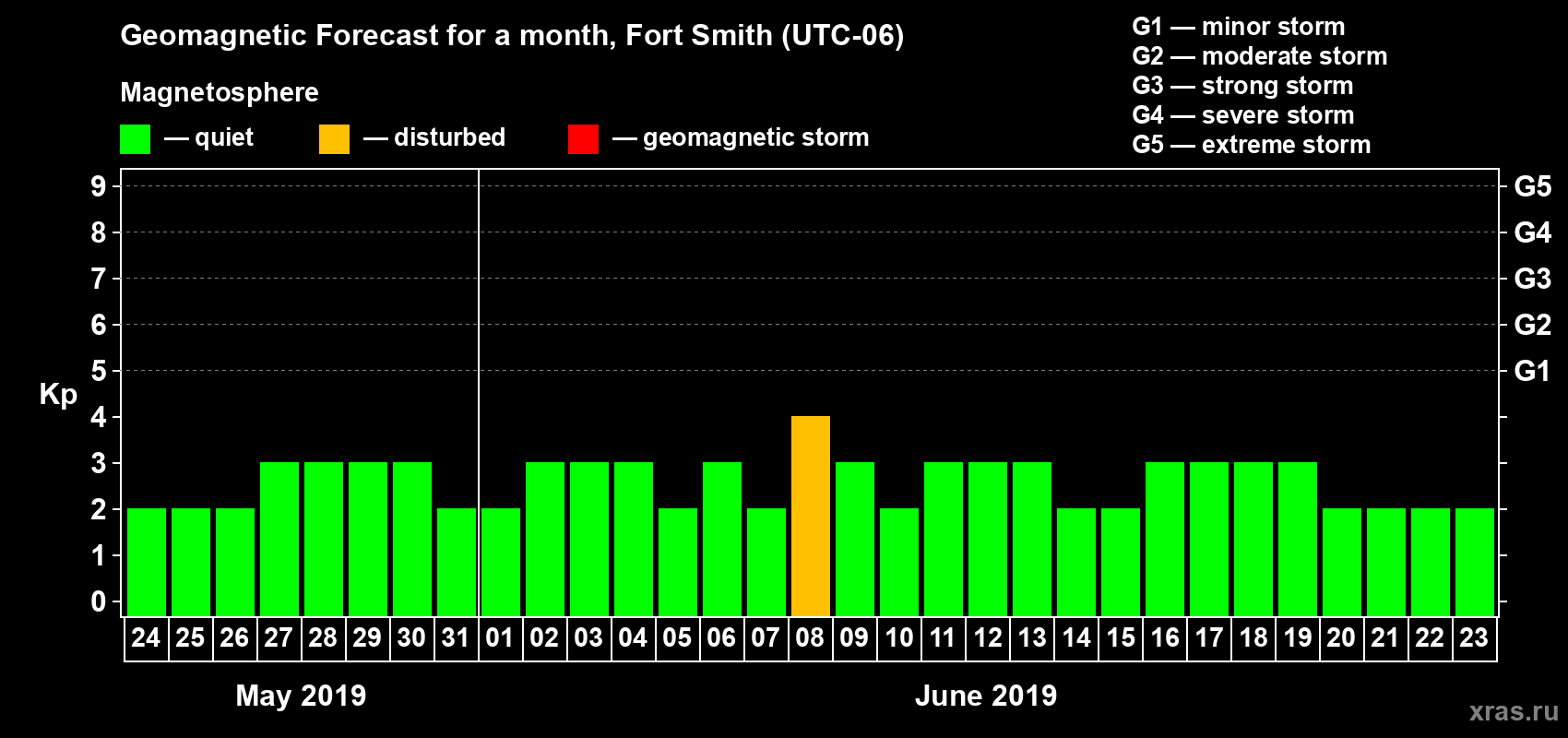The height and width of the screenshot is (738, 1568).
Task: Click the date label 21
Action: click(x=1385, y=637)
